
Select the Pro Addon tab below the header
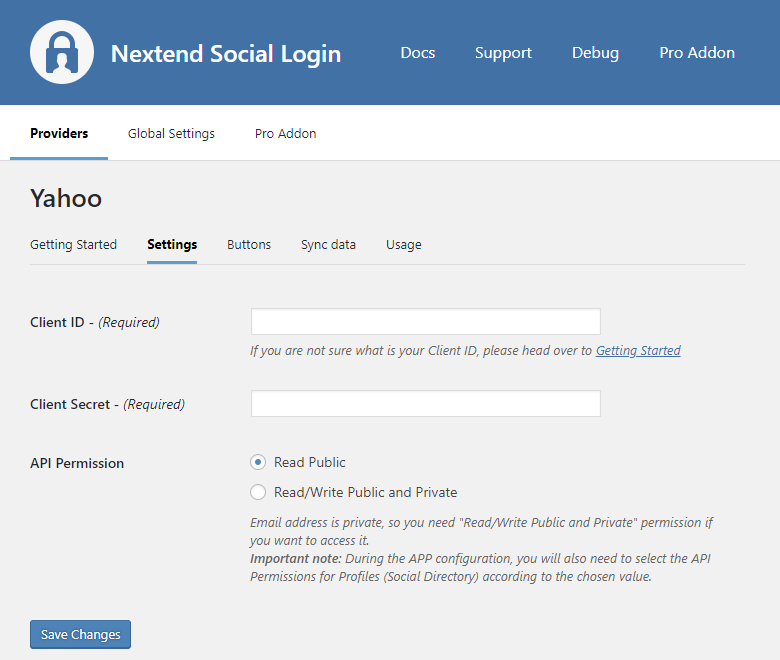[x=285, y=134]
